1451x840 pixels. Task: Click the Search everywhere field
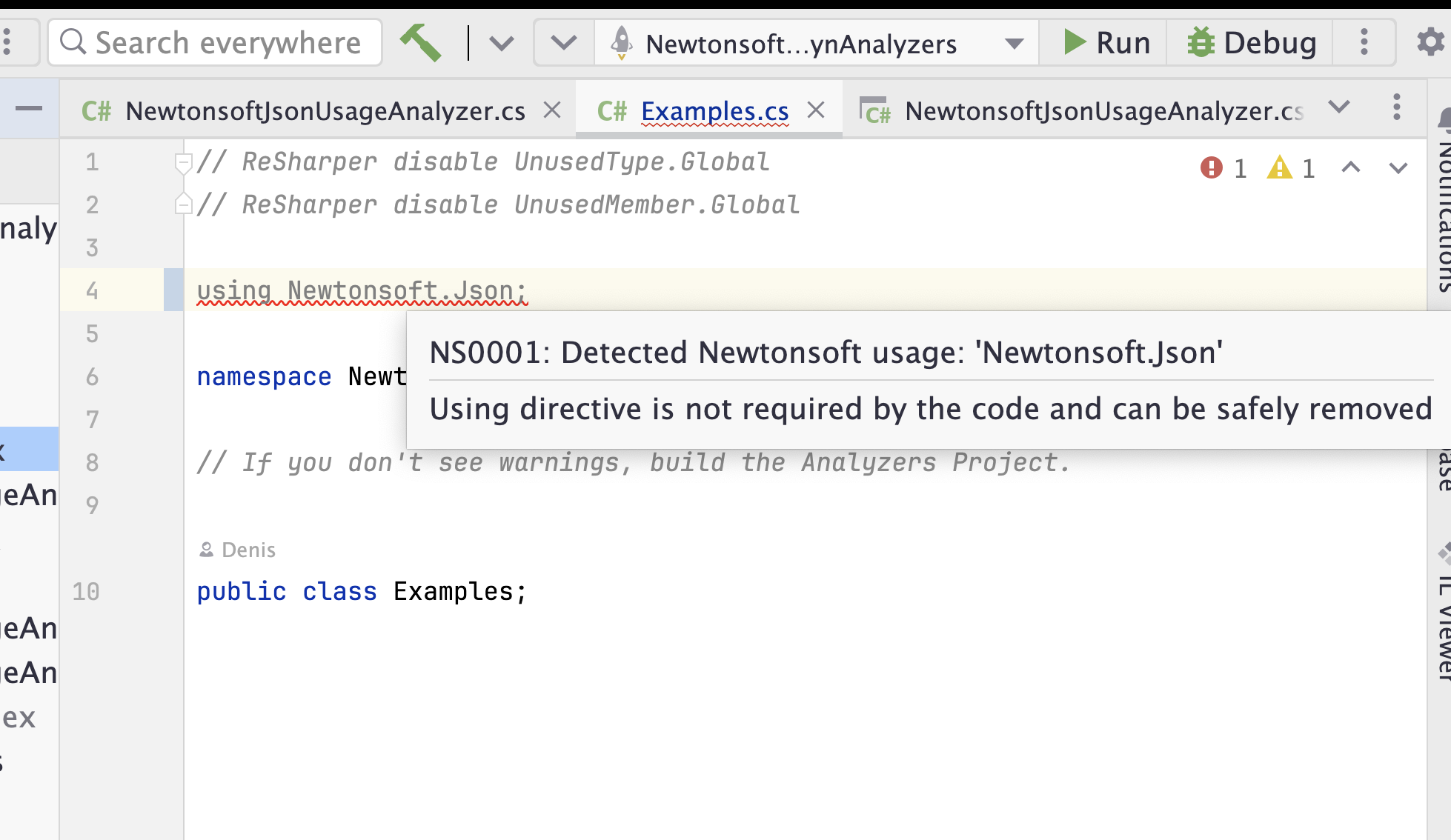point(215,43)
